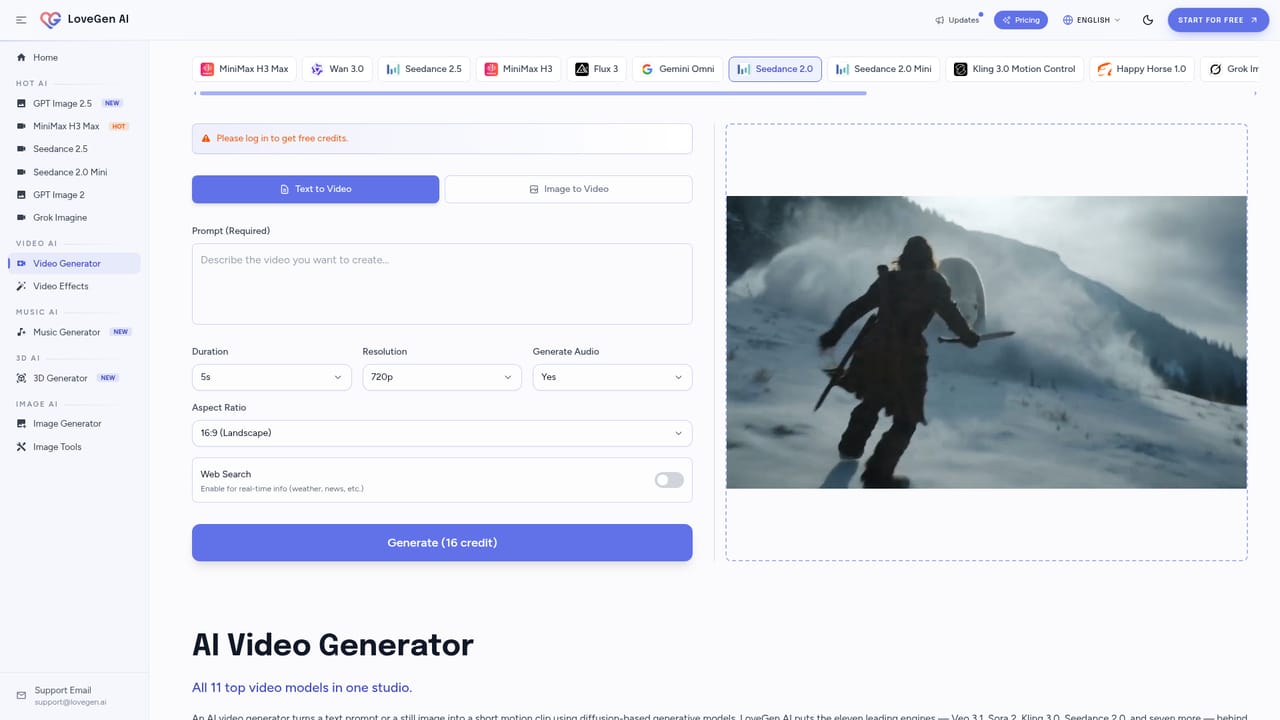
Task: Open Seedance 2.0 Mini in sidebar
Action: point(74,172)
